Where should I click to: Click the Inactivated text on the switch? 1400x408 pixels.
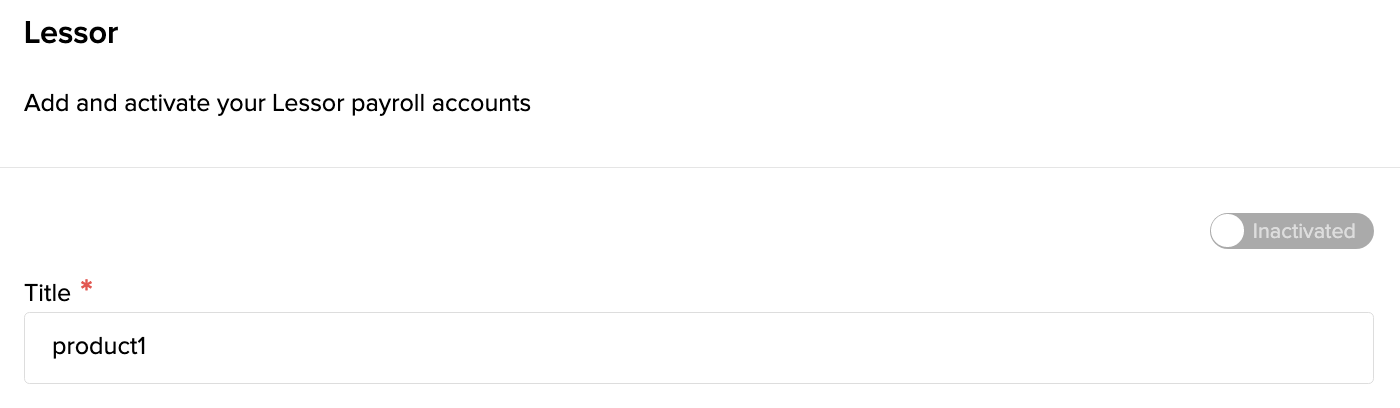(1303, 231)
